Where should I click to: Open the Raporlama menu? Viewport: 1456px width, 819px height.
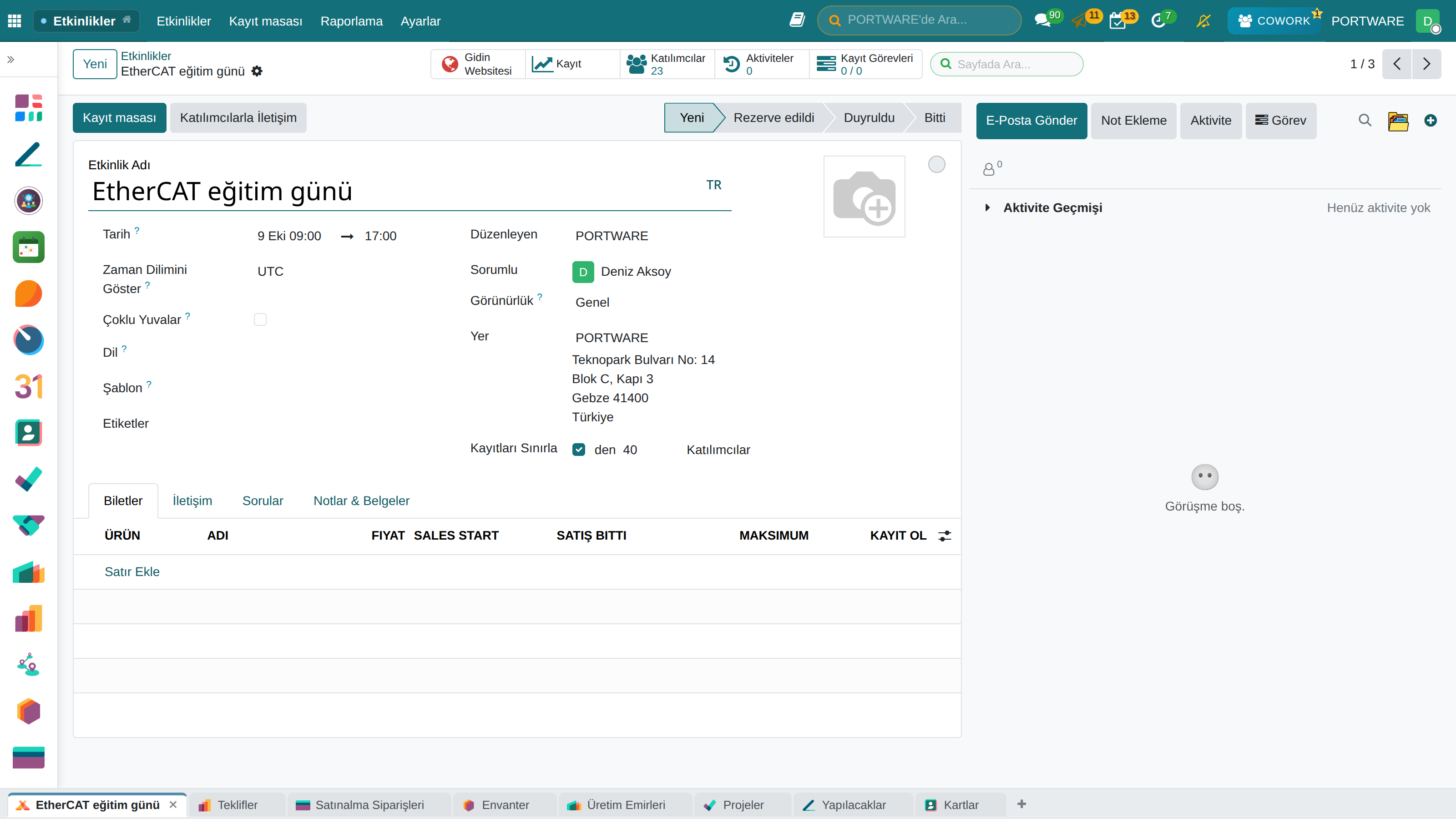[352, 21]
